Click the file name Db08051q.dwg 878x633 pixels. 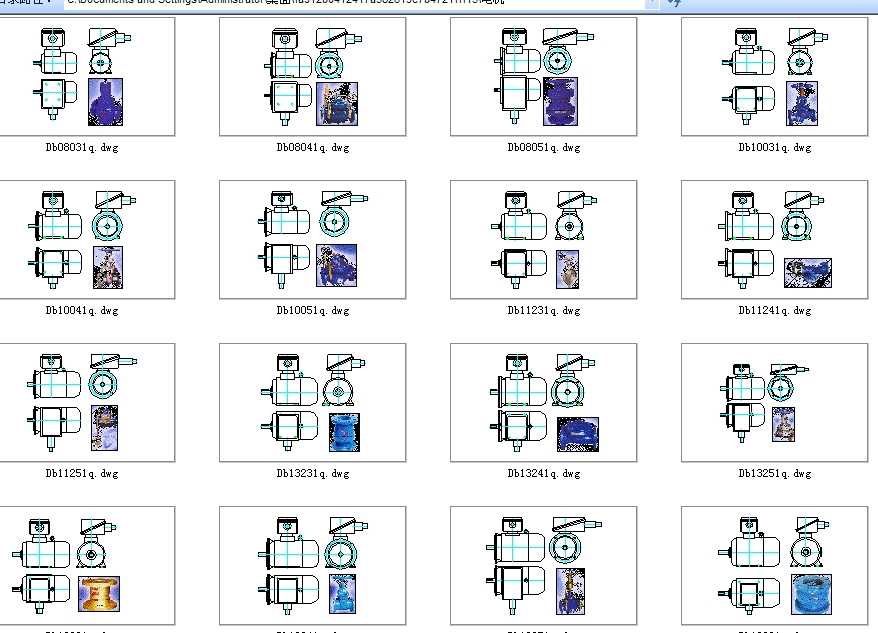[x=544, y=147]
